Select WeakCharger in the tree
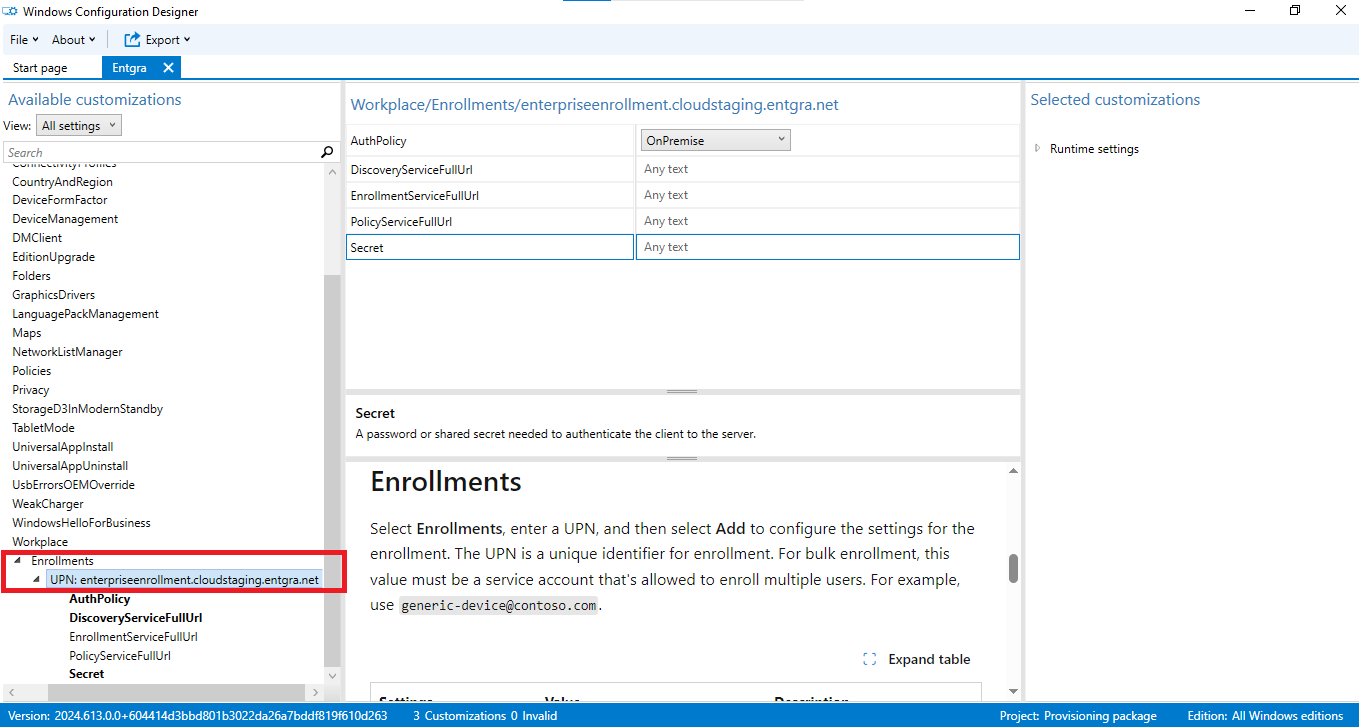1359x727 pixels. (48, 504)
